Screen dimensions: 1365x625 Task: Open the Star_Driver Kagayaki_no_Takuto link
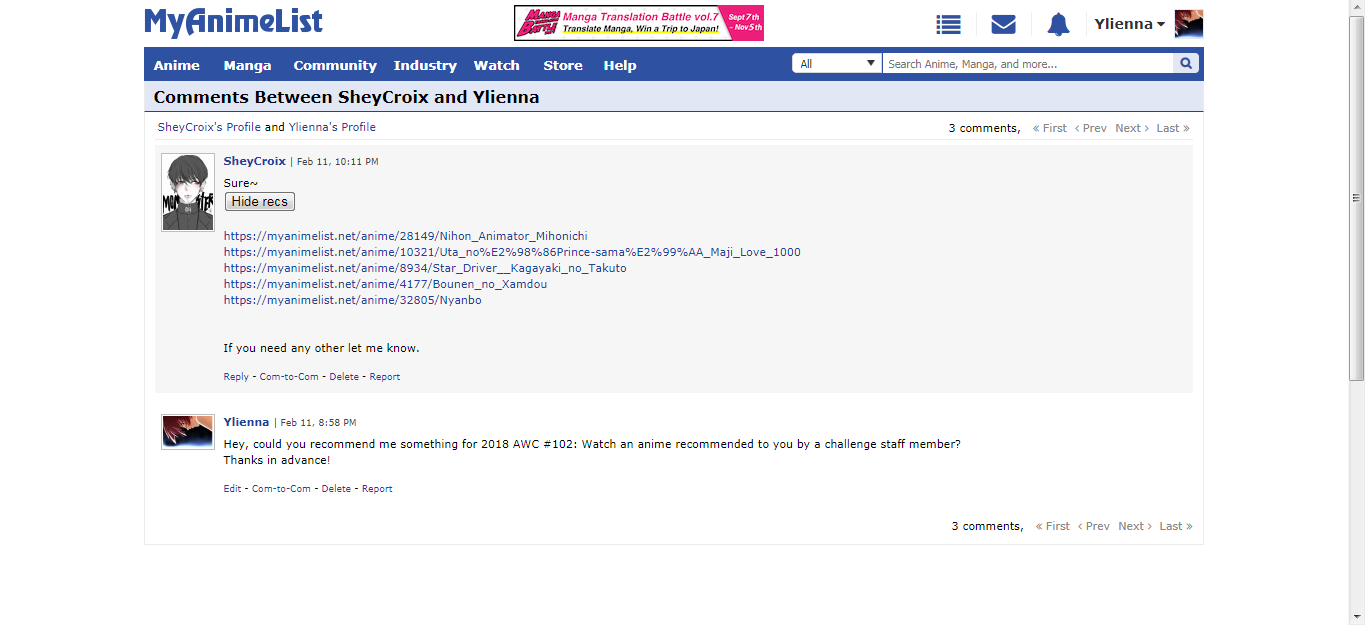coord(425,268)
